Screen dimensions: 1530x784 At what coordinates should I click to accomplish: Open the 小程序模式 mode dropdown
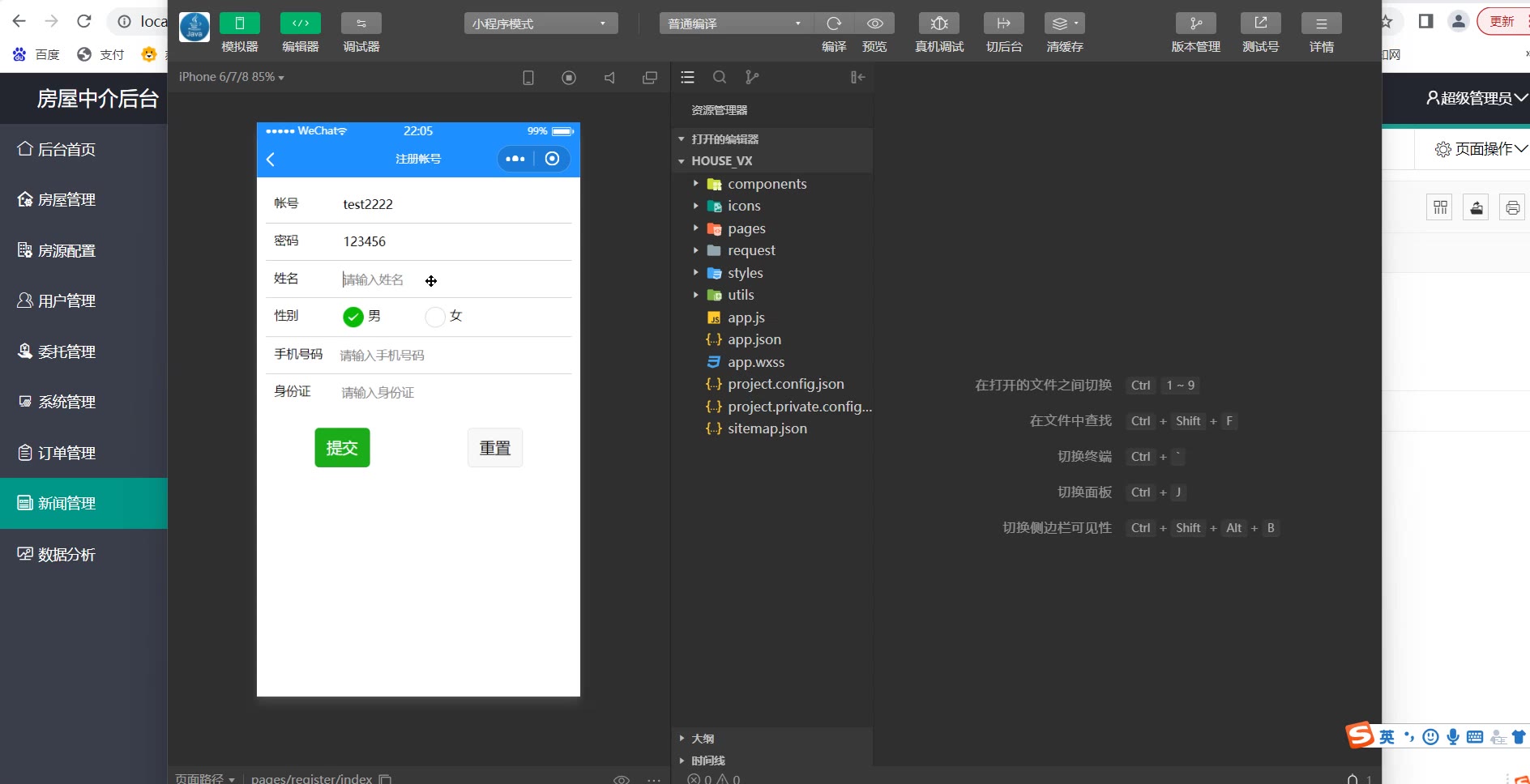540,23
